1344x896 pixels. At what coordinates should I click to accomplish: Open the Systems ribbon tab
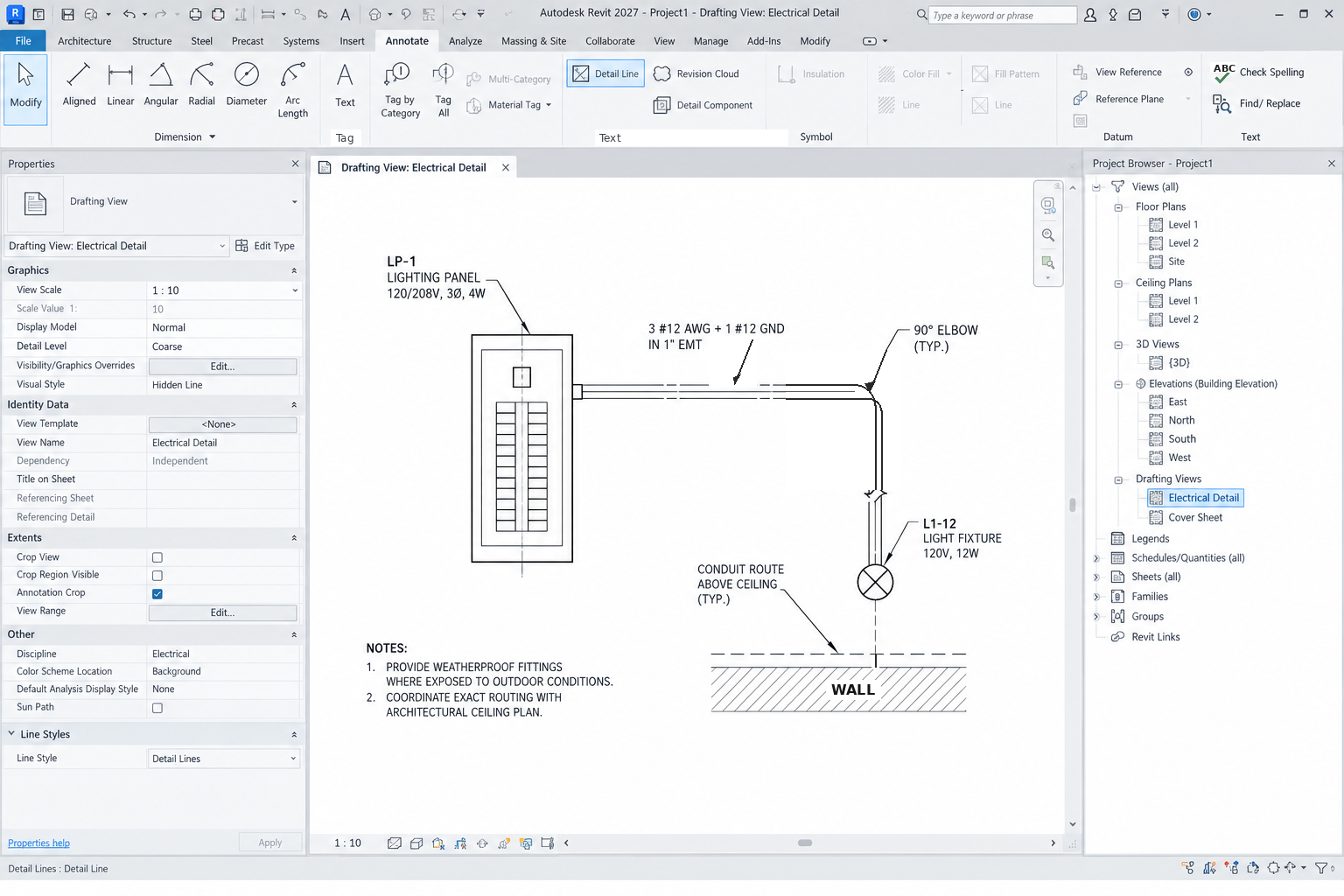point(301,41)
